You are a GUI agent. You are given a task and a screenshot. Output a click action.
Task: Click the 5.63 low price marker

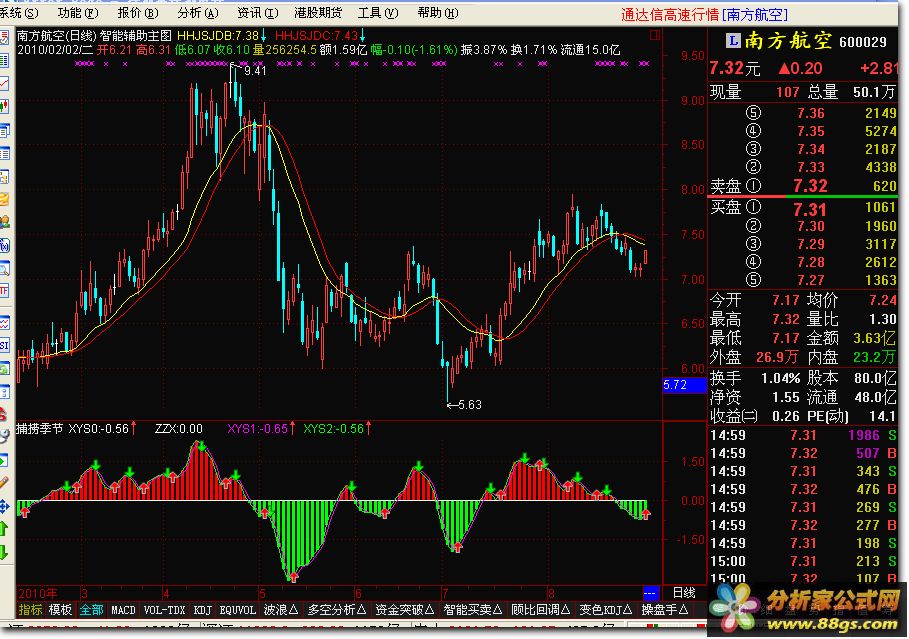470,405
